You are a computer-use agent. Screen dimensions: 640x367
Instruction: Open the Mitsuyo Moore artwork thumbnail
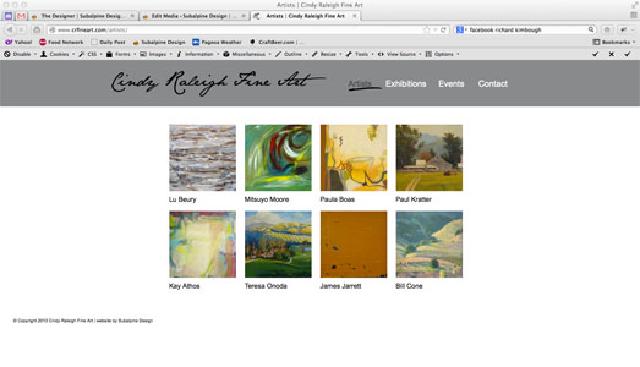coord(278,158)
